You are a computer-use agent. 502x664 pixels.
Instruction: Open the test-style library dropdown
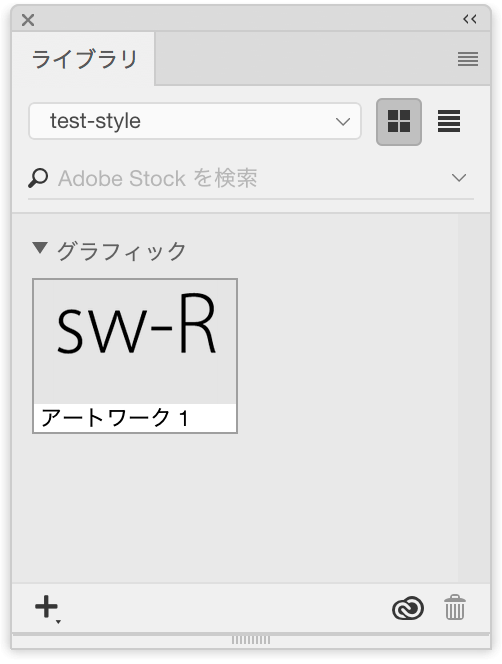pyautogui.click(x=195, y=121)
